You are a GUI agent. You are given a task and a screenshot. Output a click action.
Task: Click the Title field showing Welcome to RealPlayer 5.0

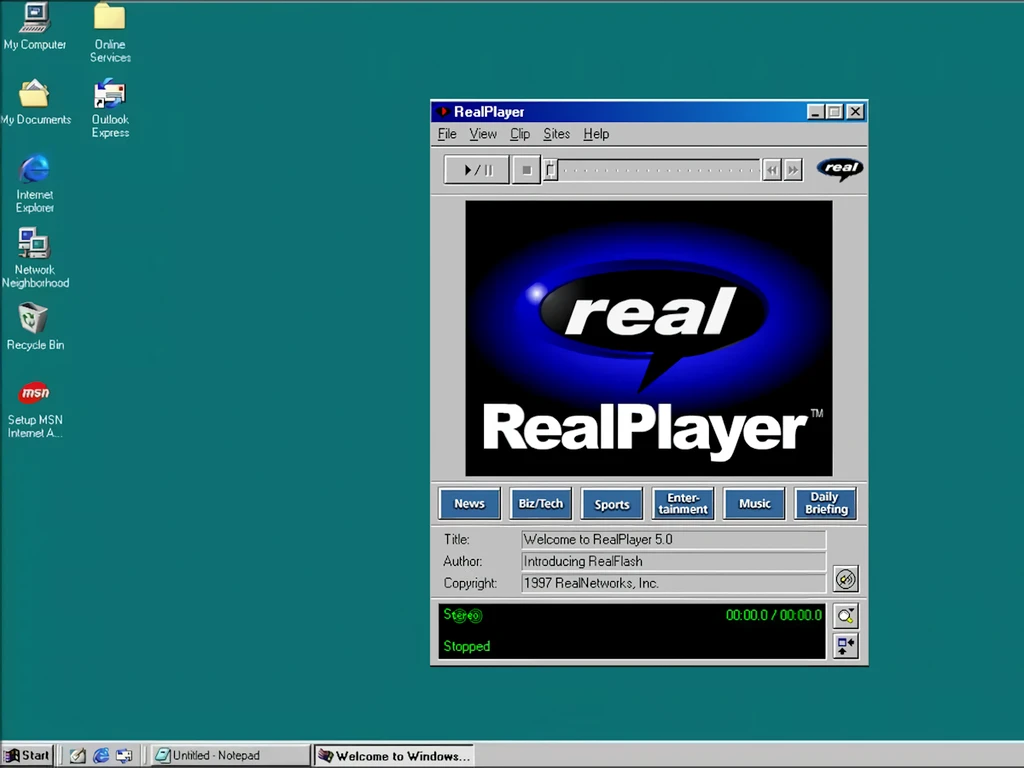[673, 540]
